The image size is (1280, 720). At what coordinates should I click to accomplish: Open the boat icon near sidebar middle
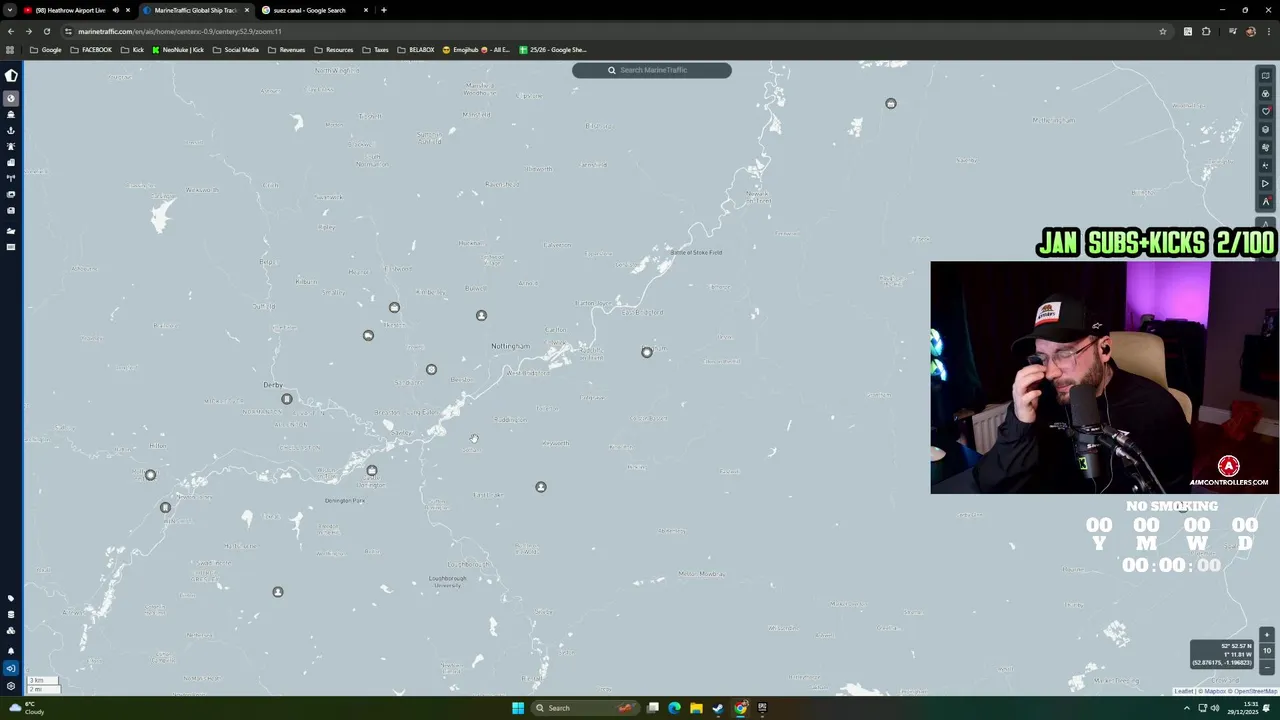[x=11, y=230]
